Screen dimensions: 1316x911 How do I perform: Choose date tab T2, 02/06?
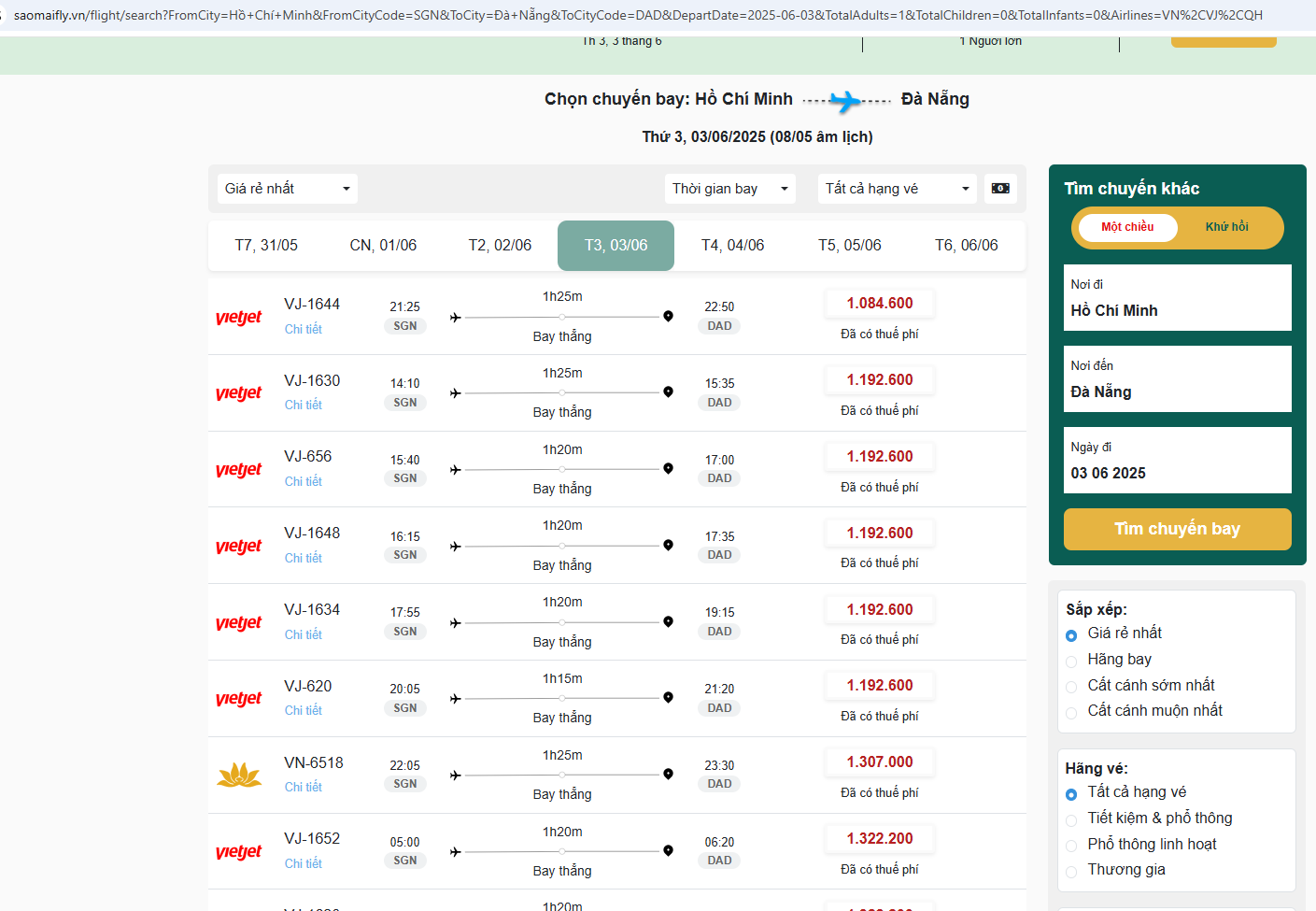500,246
